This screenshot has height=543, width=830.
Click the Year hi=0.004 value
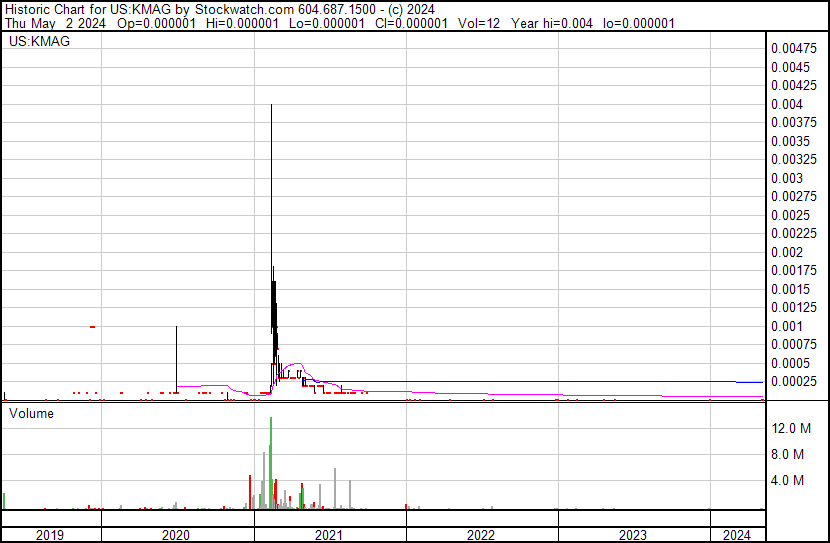552,23
